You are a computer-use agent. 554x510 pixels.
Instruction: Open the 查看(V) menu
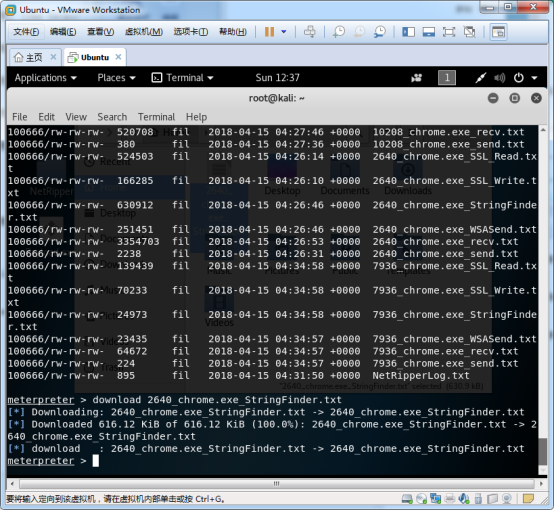[x=100, y=32]
